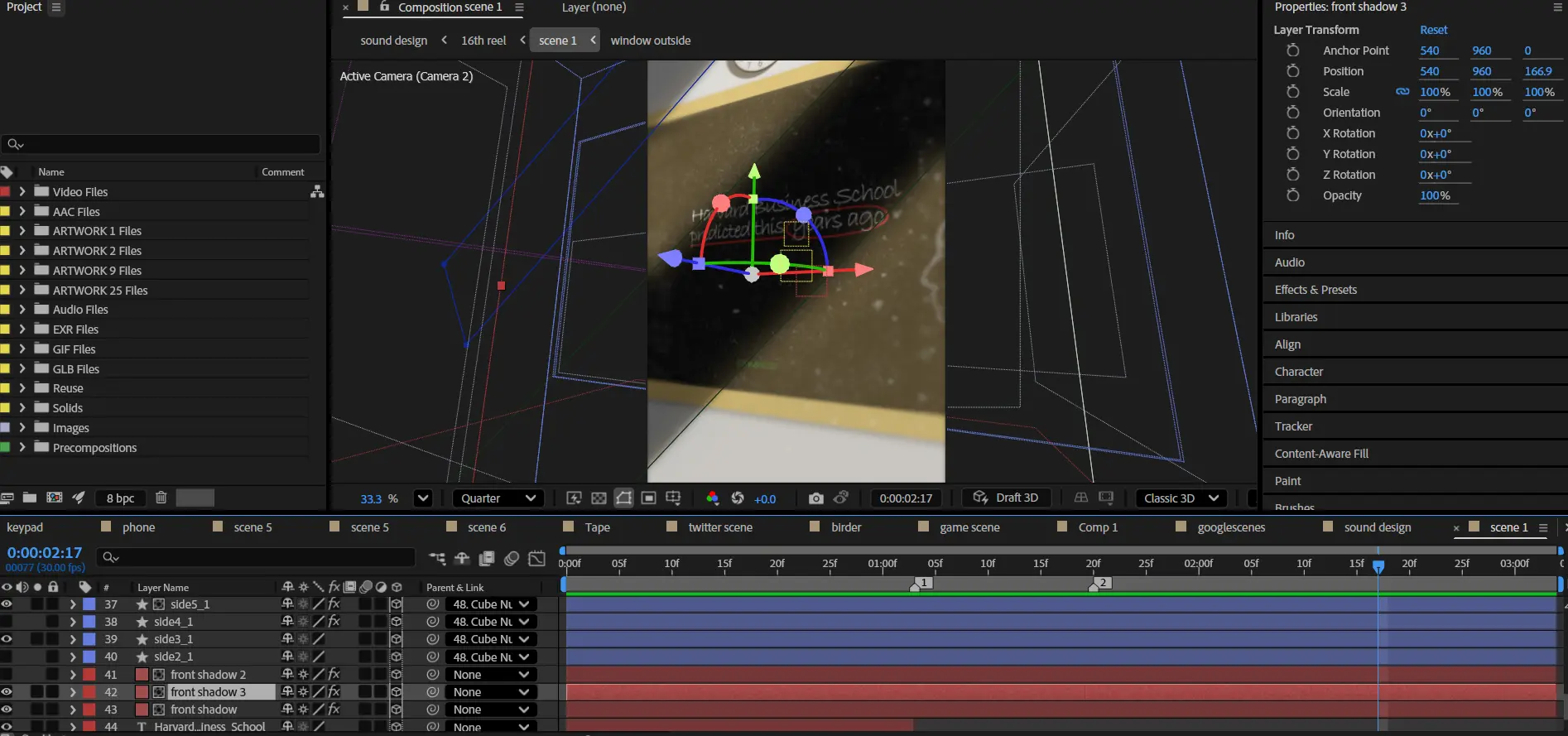Image resolution: width=1568 pixels, height=736 pixels.
Task: Click Reset in Layer Transform
Action: tap(1433, 30)
